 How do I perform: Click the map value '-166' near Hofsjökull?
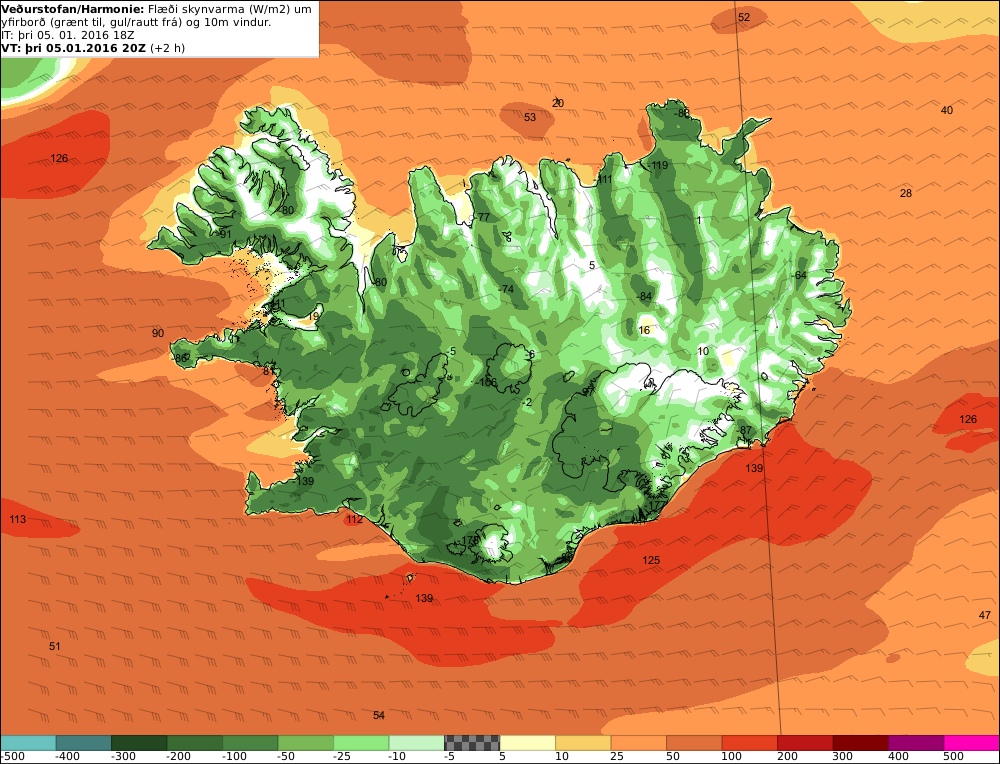point(486,383)
